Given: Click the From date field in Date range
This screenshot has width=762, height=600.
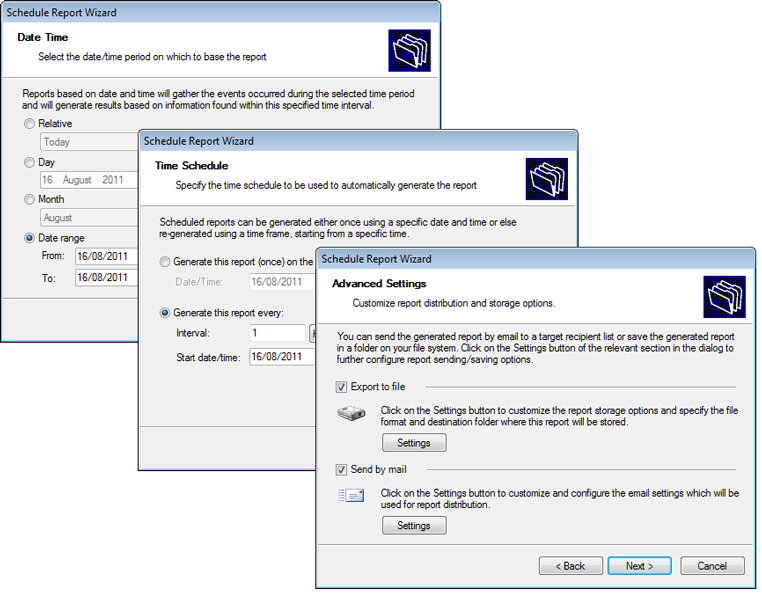Looking at the screenshot, I should (x=106, y=256).
